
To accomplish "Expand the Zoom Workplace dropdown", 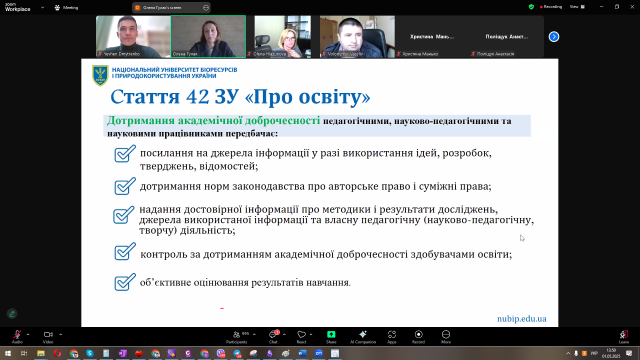I will 42,7.
